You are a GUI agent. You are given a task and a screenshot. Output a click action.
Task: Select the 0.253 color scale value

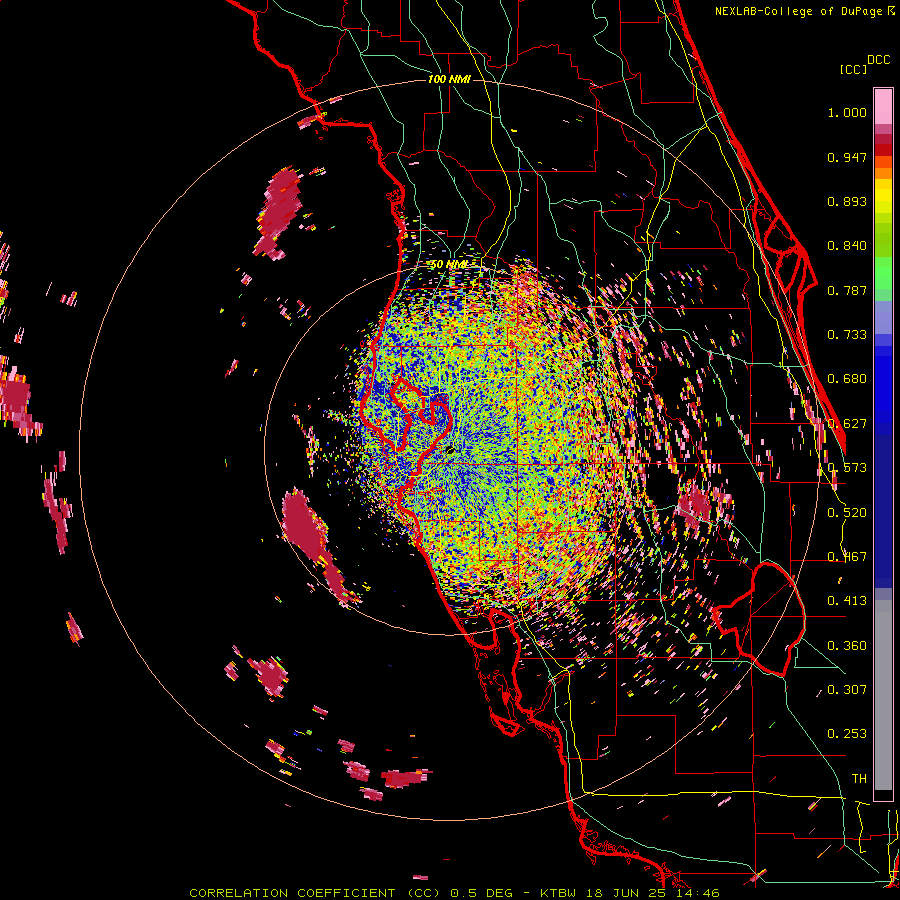tap(847, 734)
